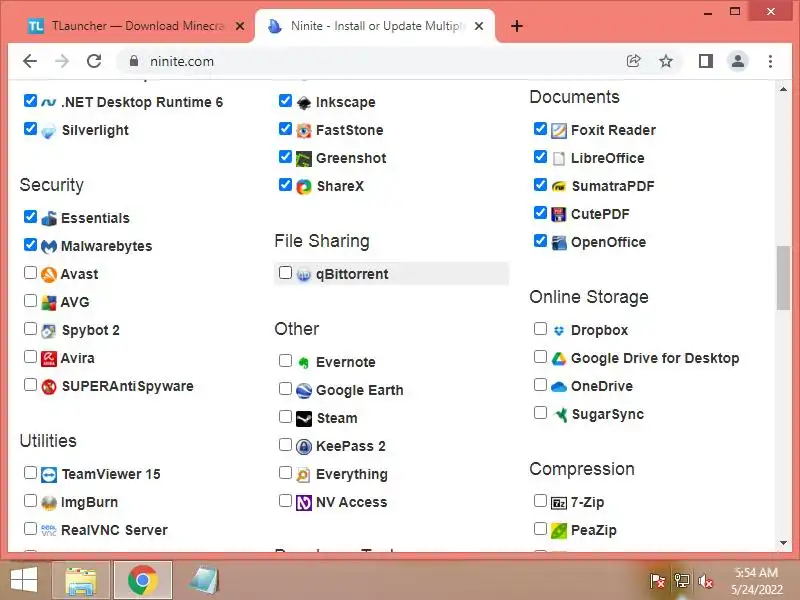
Task: Open the Chrome profile avatar menu
Action: (738, 61)
